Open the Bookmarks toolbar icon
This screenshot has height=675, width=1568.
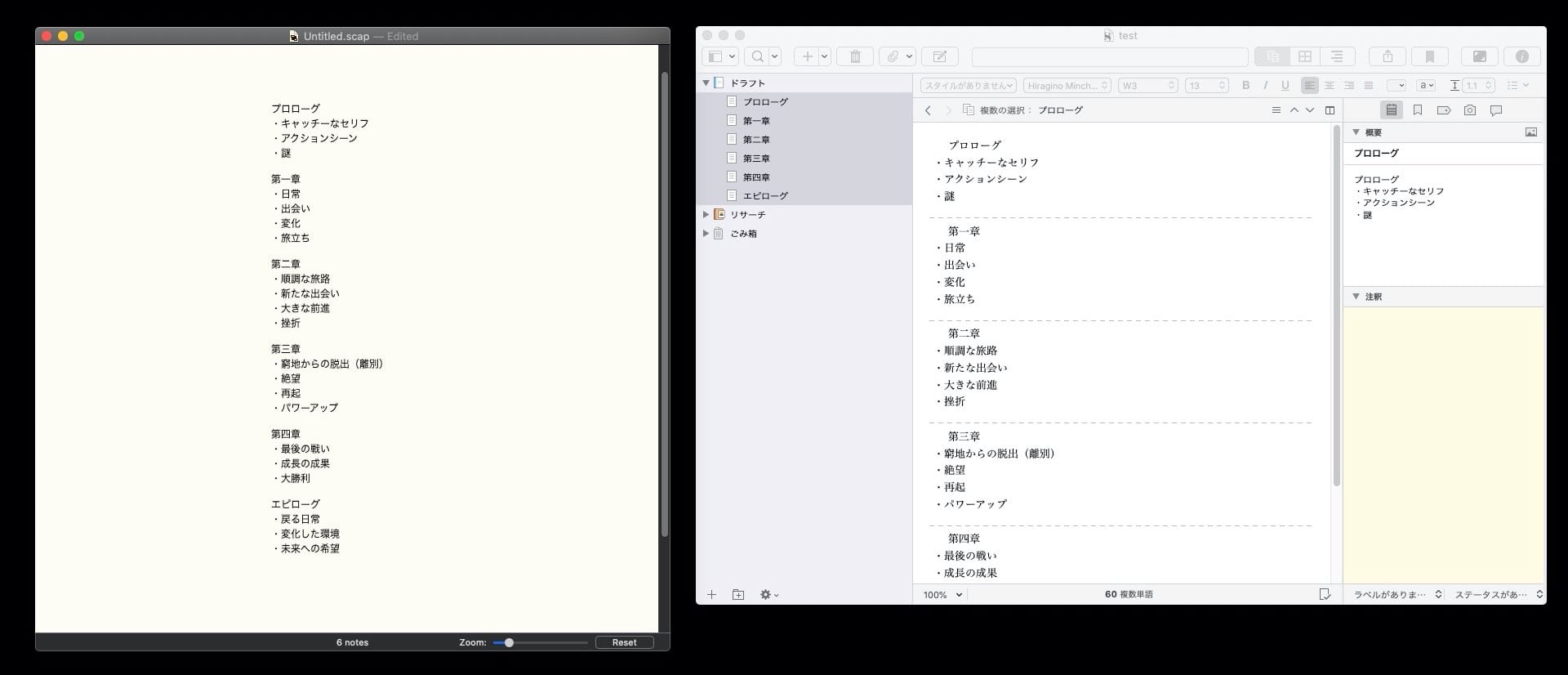(1430, 56)
